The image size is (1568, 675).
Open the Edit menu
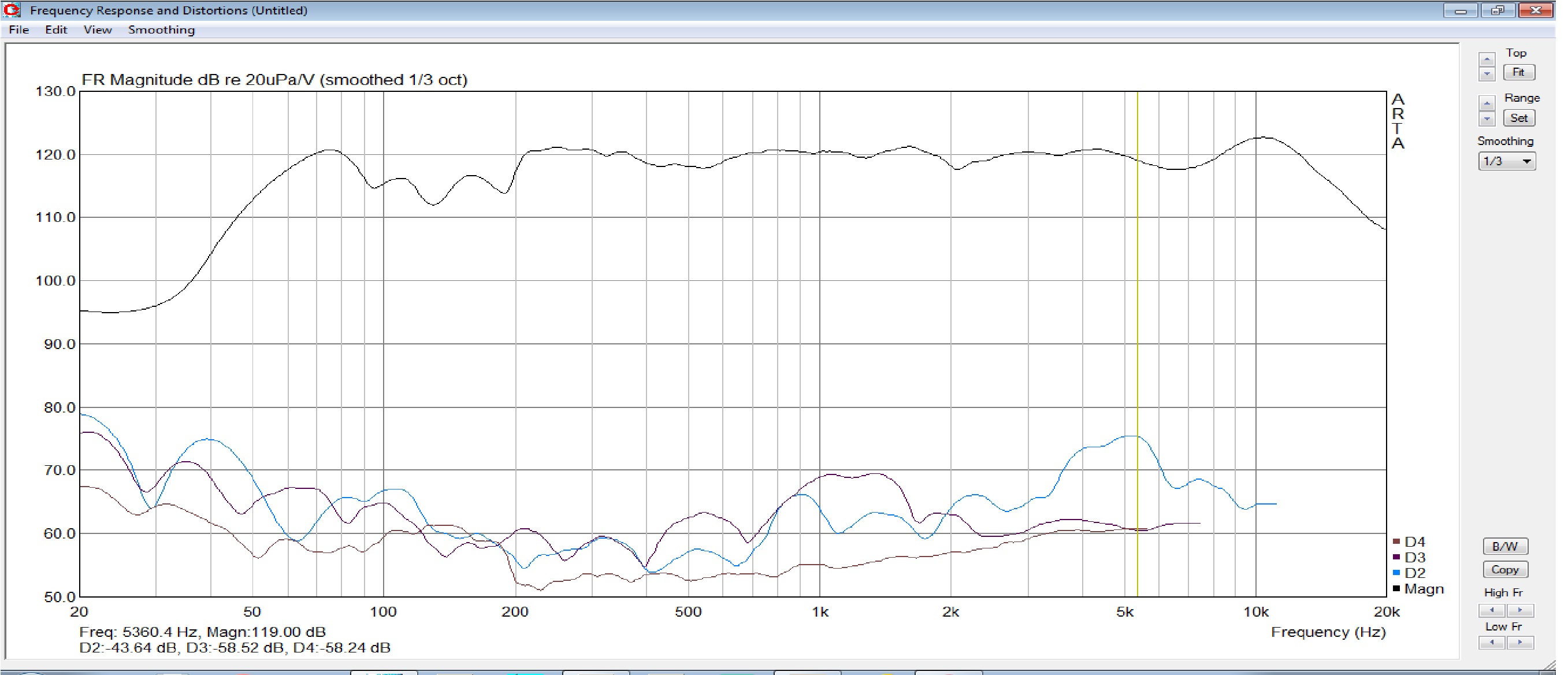click(56, 30)
